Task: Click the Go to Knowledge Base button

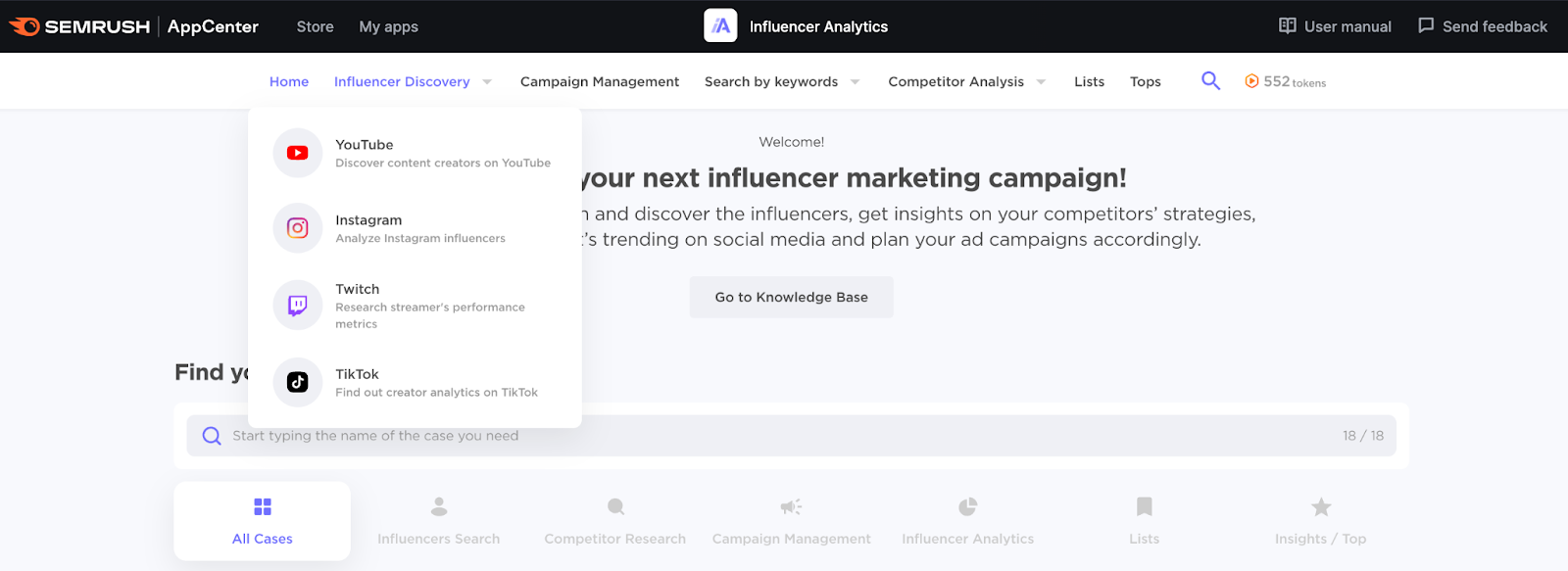Action: pyautogui.click(x=791, y=297)
